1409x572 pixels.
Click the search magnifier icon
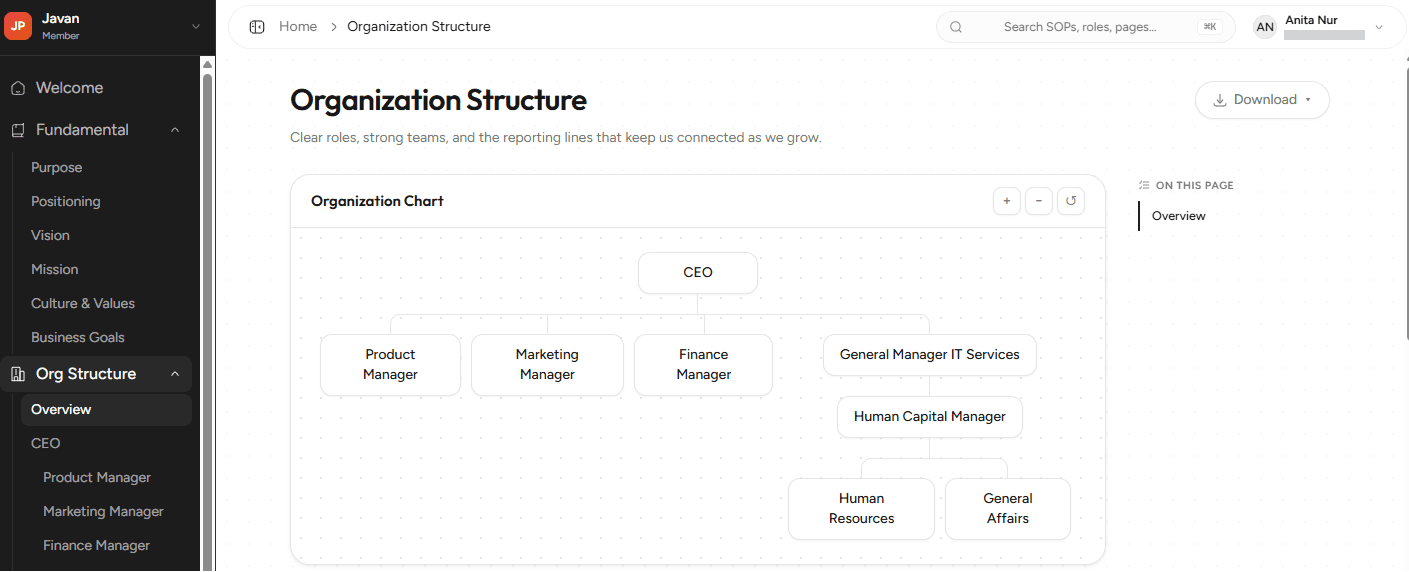[956, 27]
